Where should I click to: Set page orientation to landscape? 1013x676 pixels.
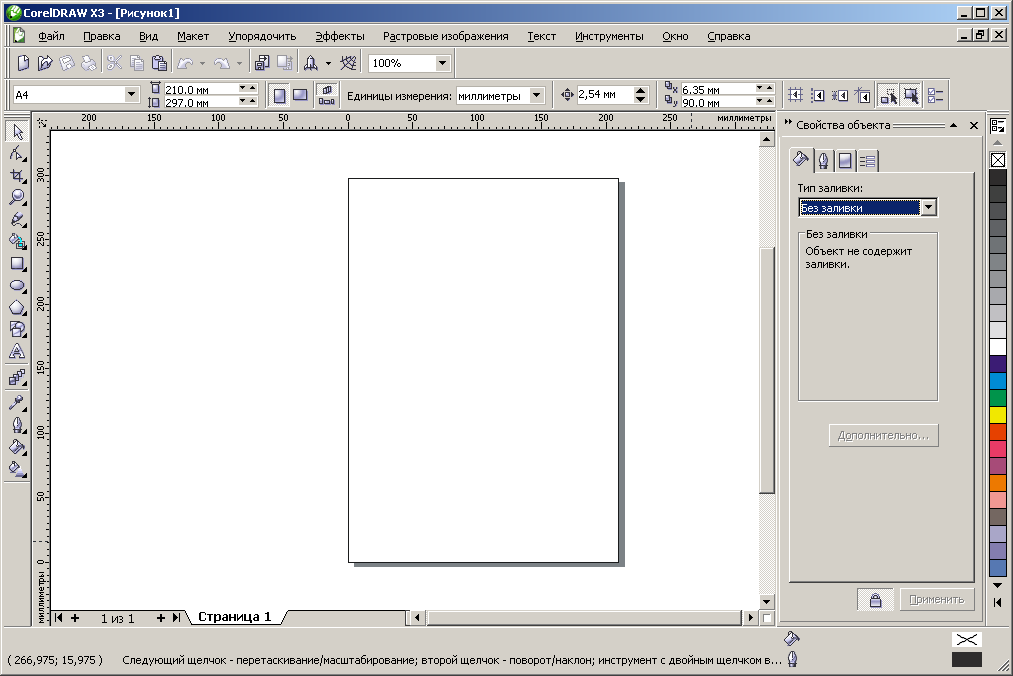pos(300,96)
